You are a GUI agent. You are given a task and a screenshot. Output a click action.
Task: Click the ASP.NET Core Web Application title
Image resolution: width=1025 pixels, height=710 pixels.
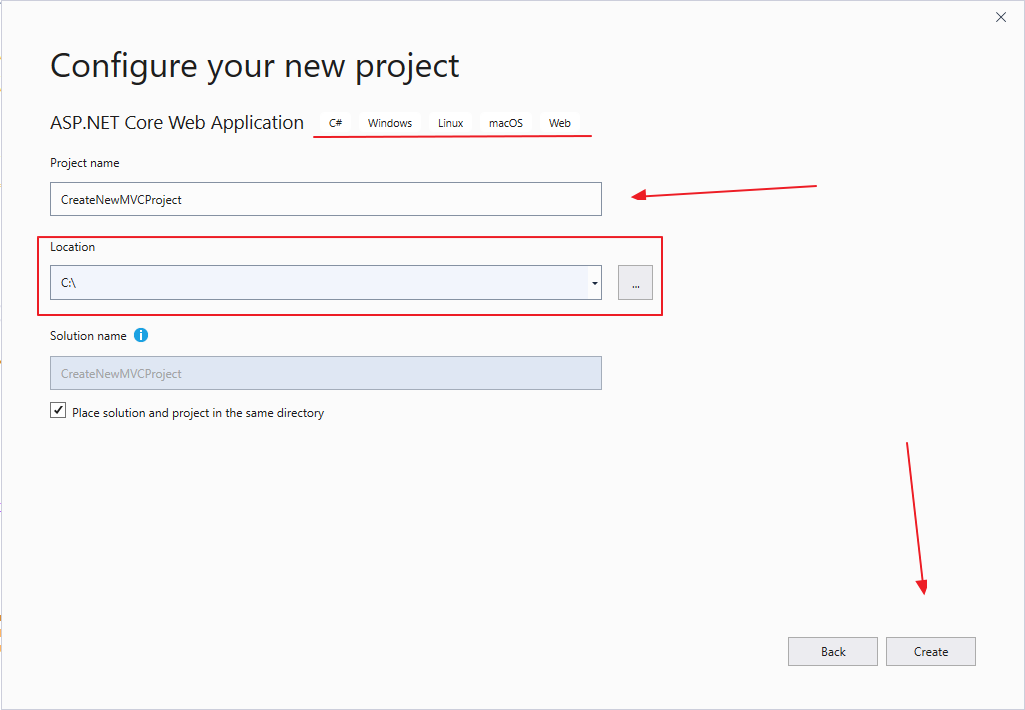click(177, 123)
